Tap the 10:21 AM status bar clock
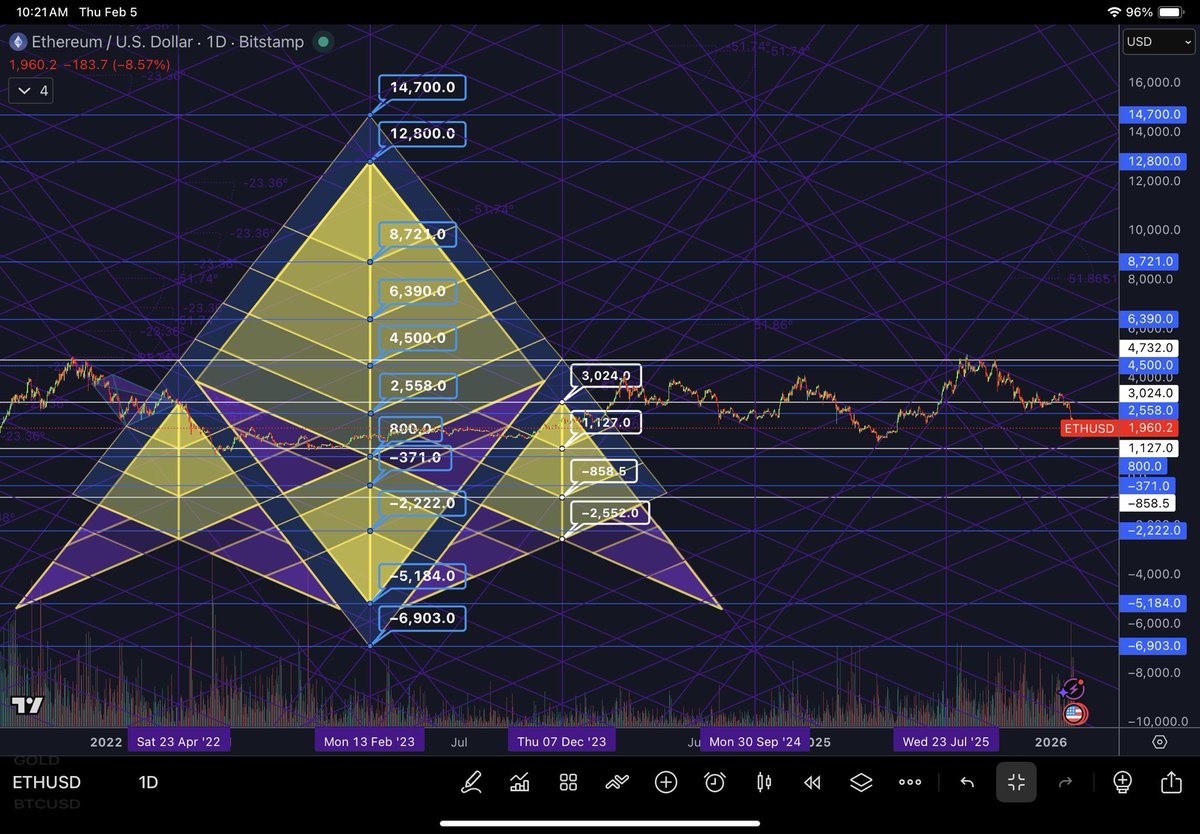1200x834 pixels. point(43,12)
